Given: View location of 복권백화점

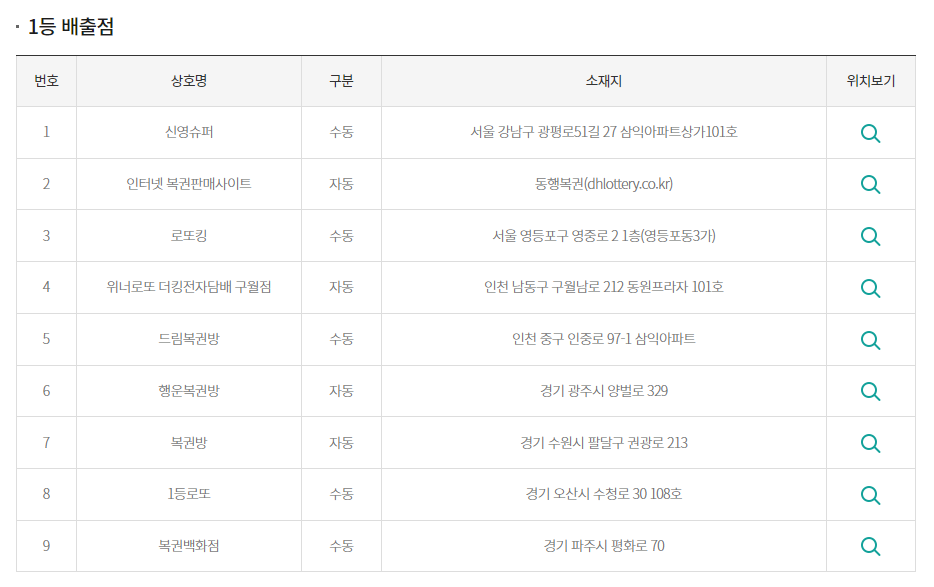Looking at the screenshot, I should tap(869, 546).
